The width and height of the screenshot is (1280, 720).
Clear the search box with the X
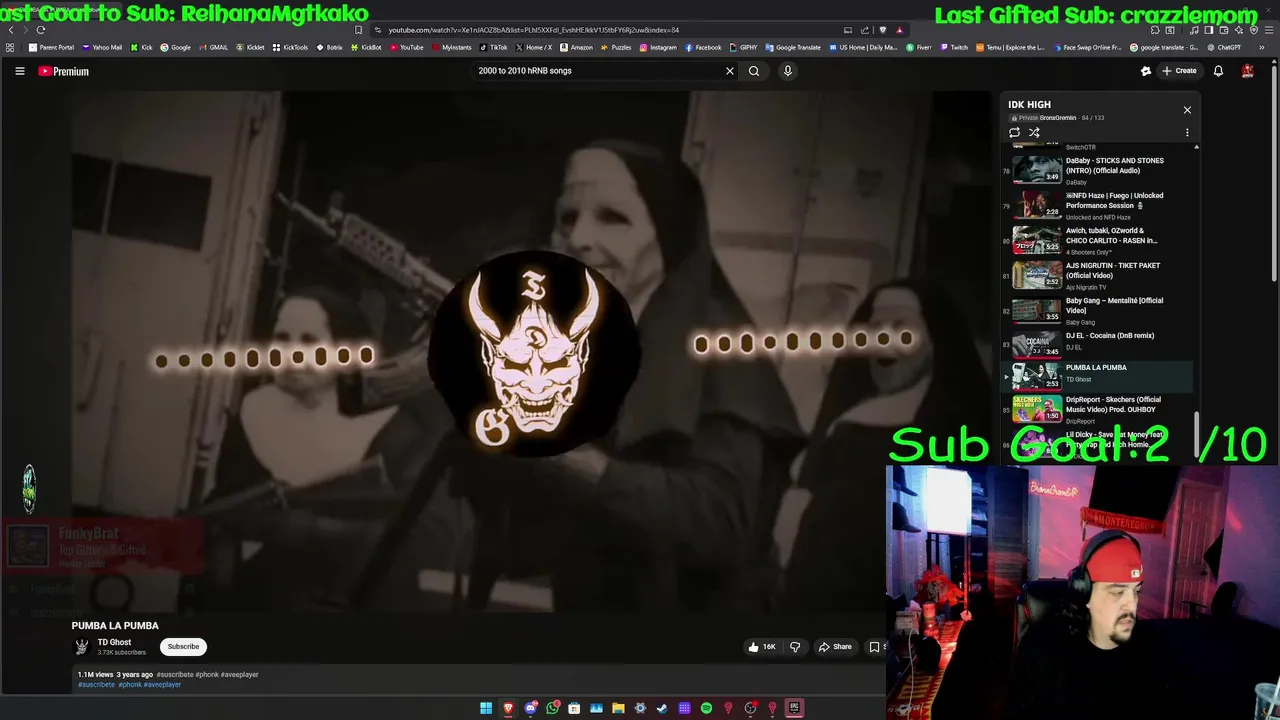(730, 71)
